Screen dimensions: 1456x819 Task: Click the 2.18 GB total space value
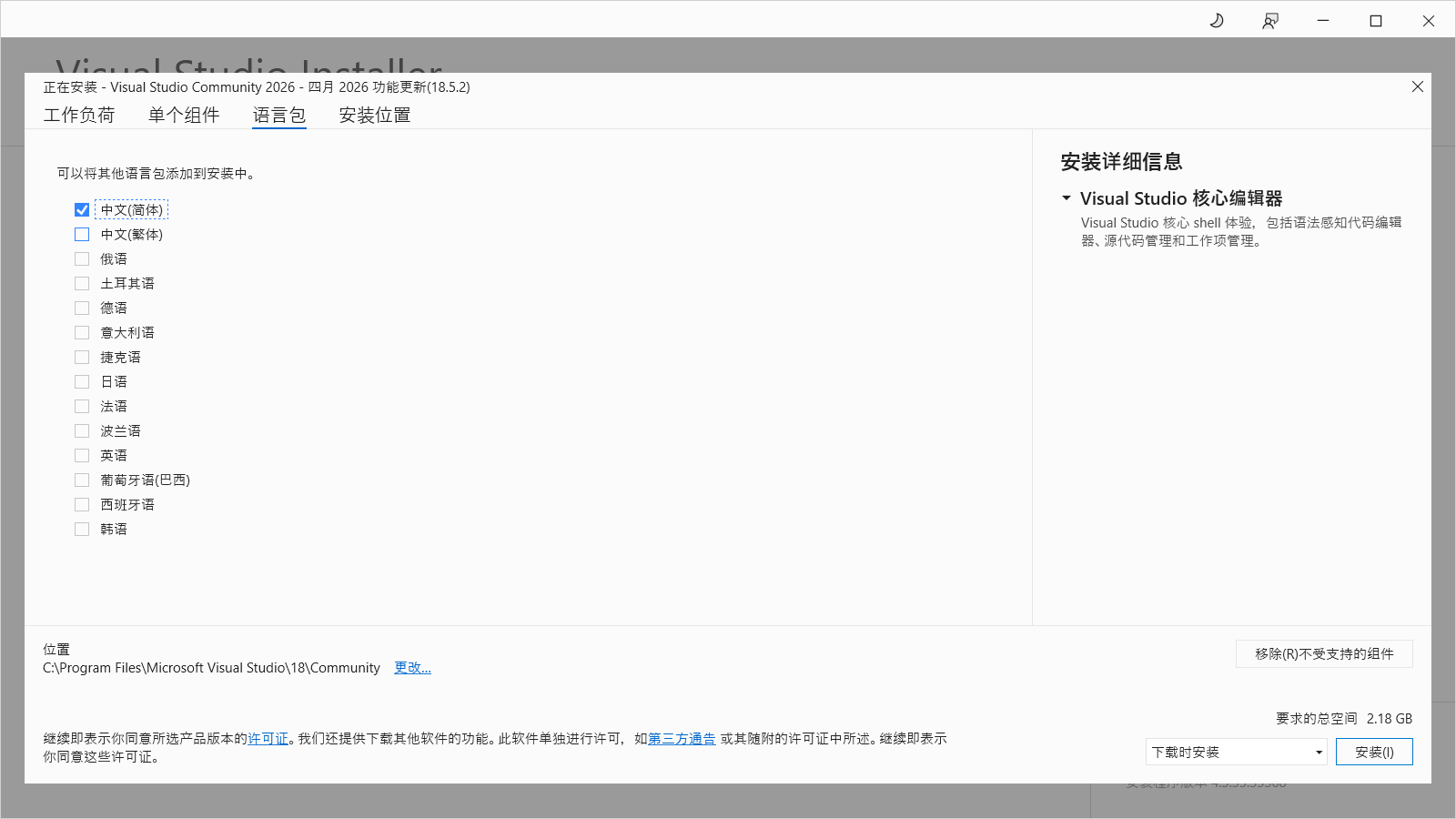(x=1390, y=719)
